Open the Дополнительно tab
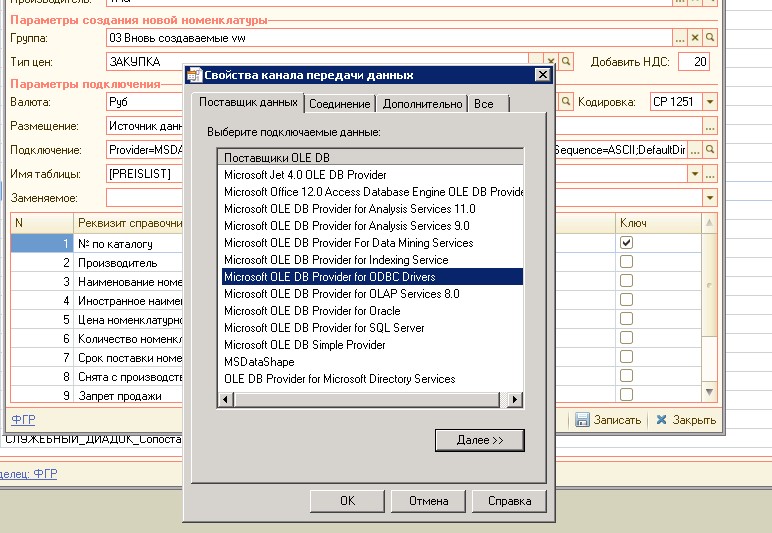 422,104
